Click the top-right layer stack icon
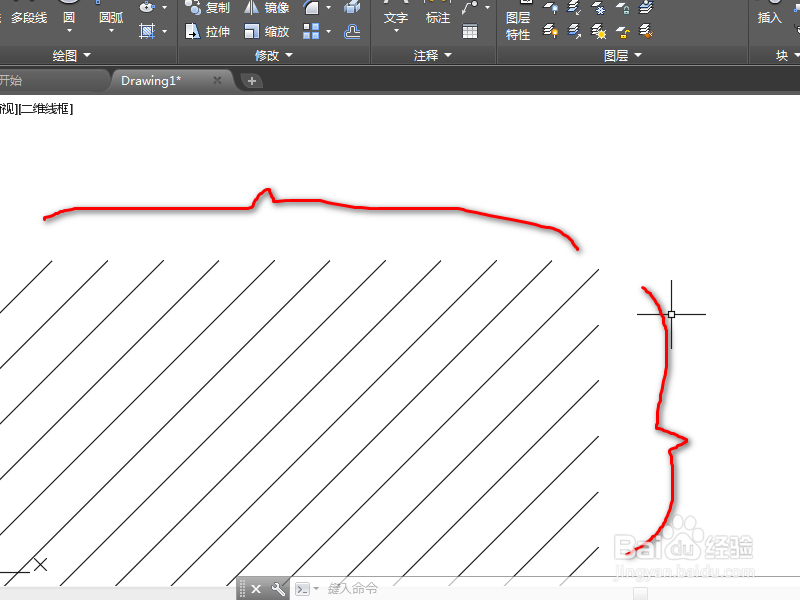 tap(646, 8)
